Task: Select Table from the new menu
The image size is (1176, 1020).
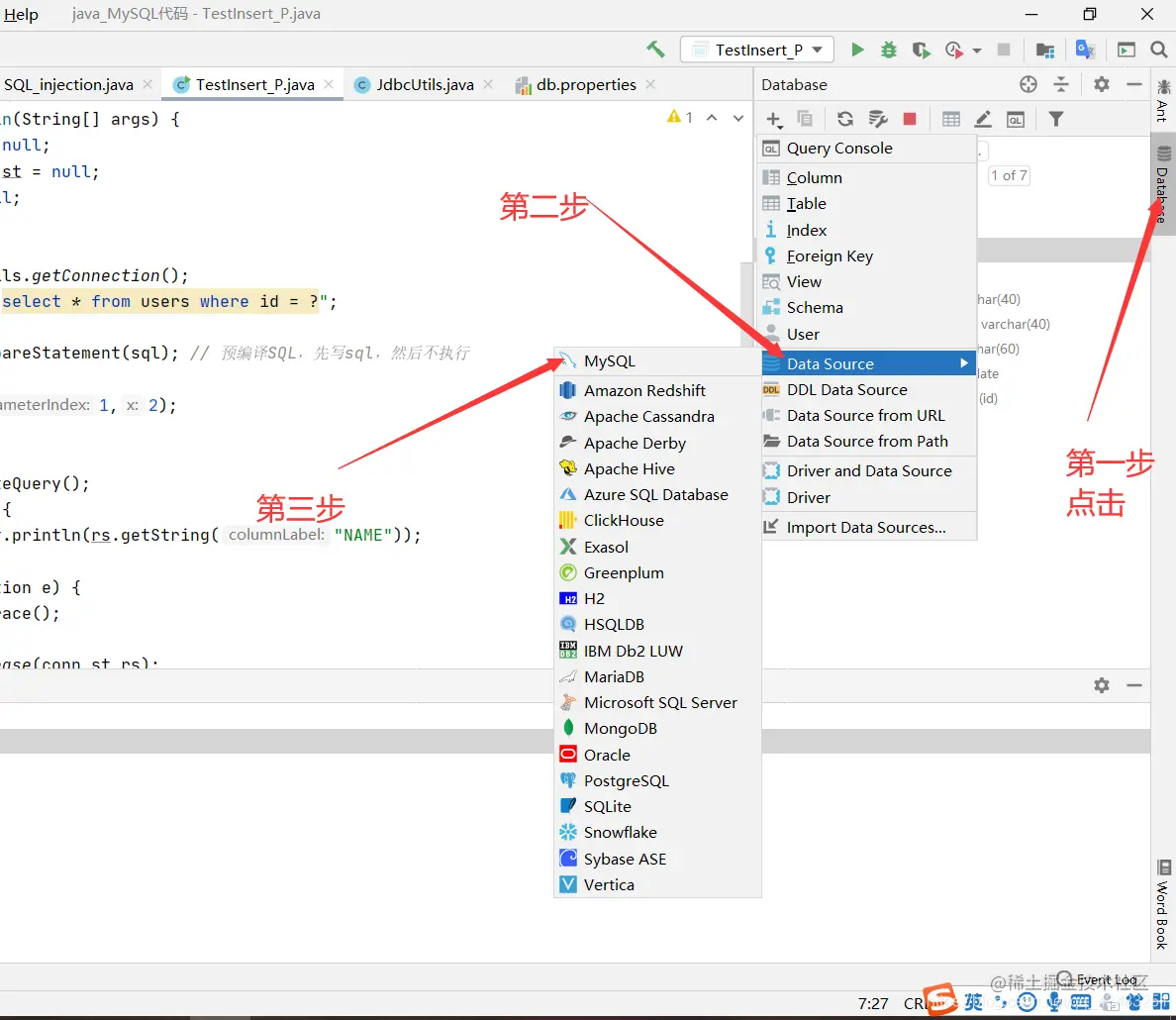Action: (868, 203)
